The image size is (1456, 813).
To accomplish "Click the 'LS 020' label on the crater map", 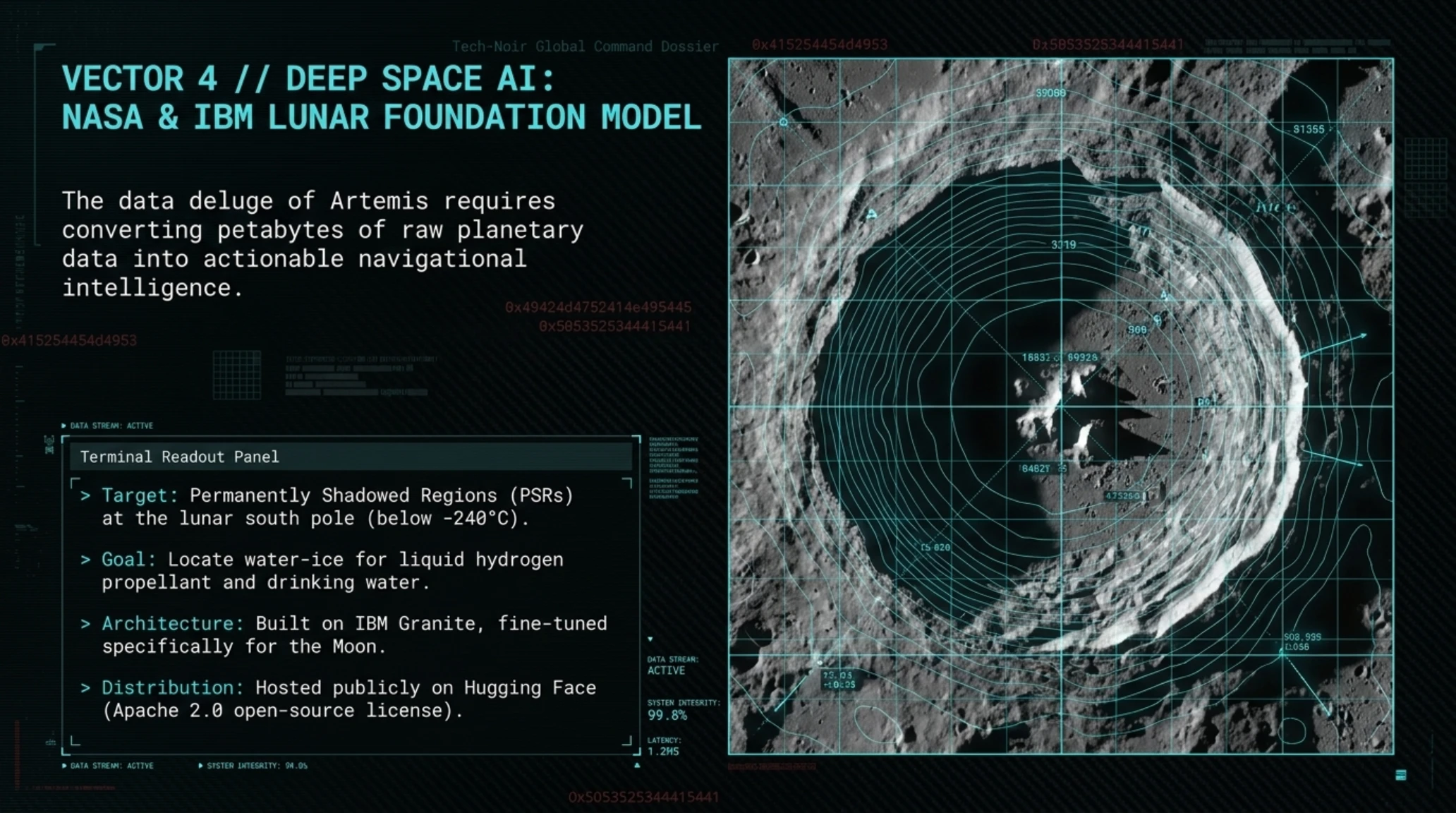I will point(935,548).
